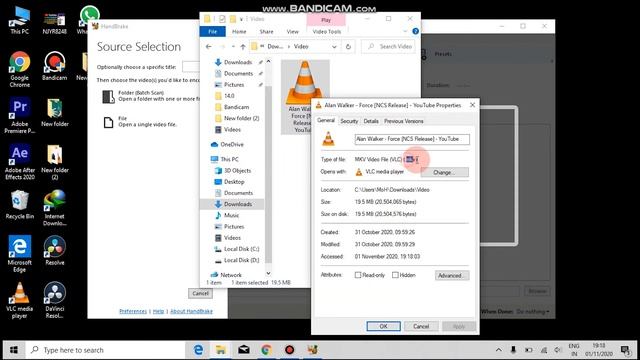Open Bandicam recorder taskbar icon
640x360 pixels.
click(289, 350)
